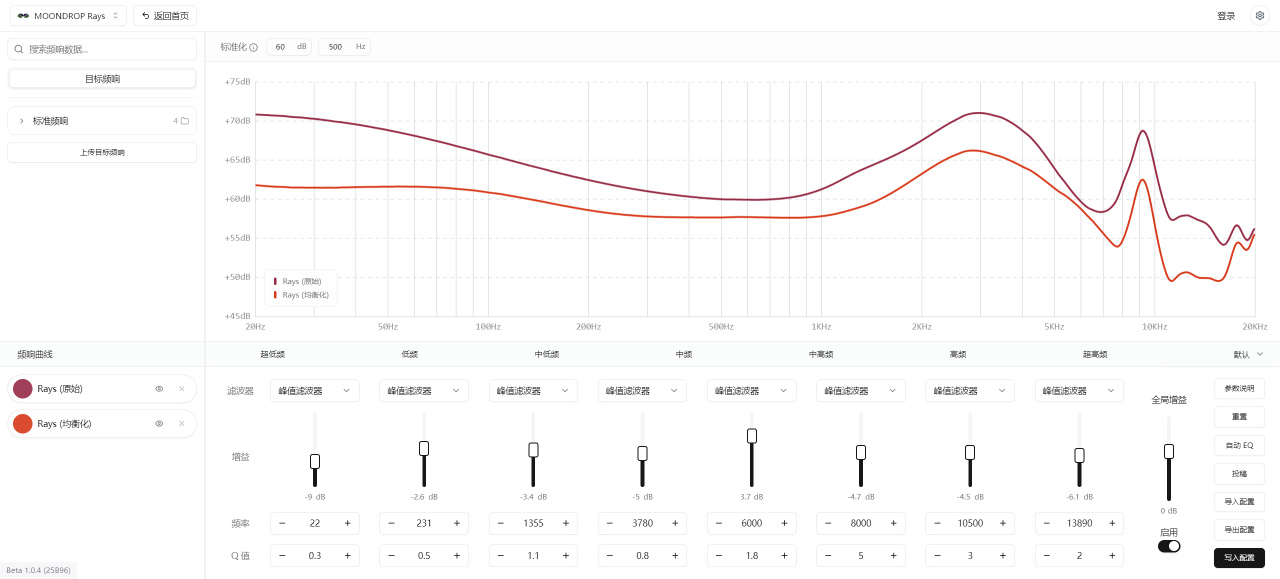Open filter type dropdown for 中低频 band
Viewport: 1280px width, 579px height.
(x=533, y=391)
